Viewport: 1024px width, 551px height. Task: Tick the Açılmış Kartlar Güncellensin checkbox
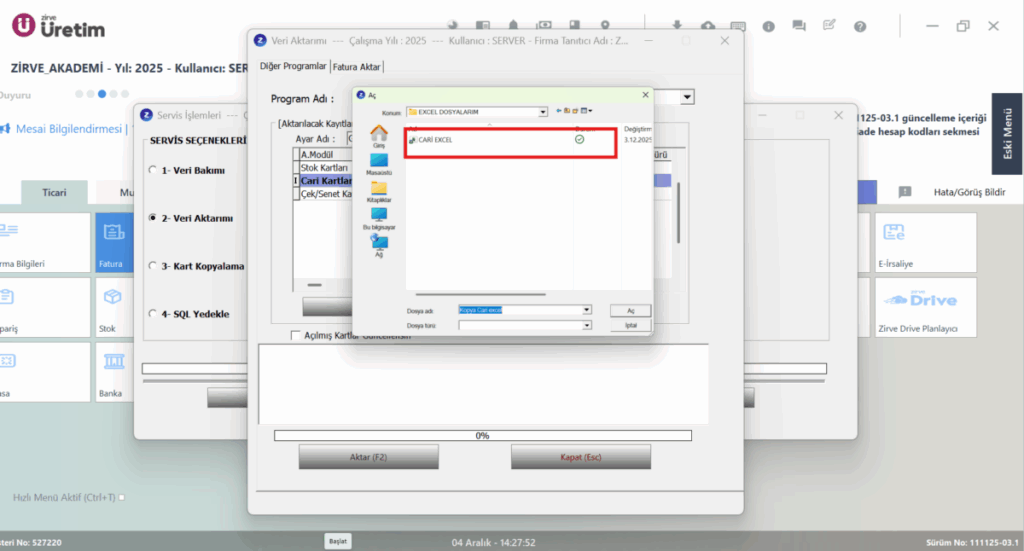tap(295, 335)
